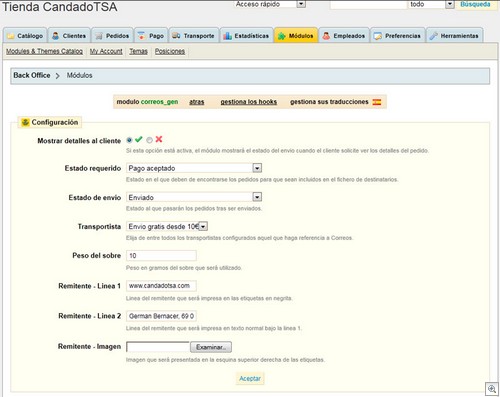Click the Módulos puzzle piece icon

point(282,36)
